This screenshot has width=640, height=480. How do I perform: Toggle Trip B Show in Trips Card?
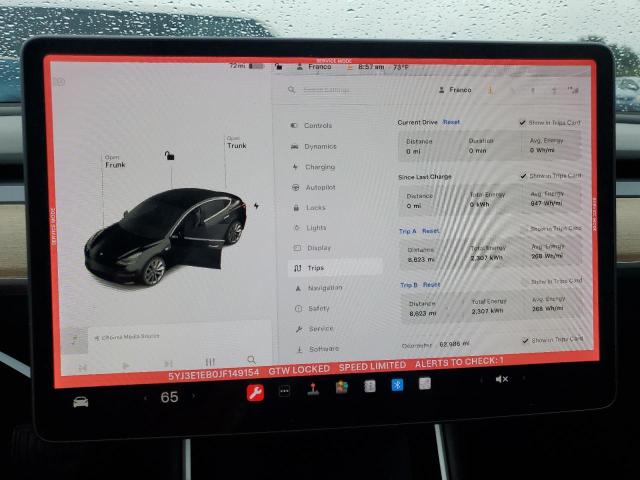point(525,282)
